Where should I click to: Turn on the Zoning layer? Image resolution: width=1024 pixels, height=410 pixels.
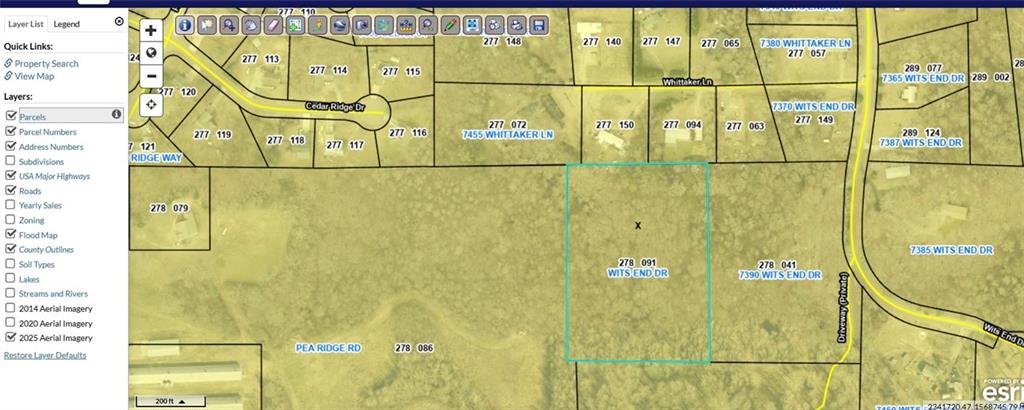(x=10, y=219)
